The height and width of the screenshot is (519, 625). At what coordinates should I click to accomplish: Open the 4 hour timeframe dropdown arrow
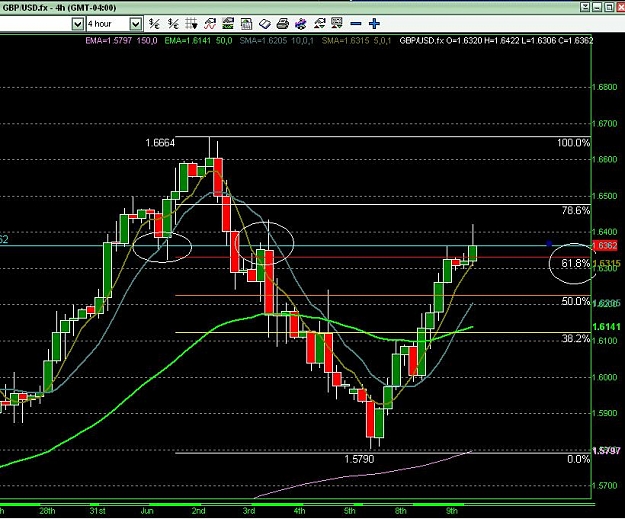136,24
